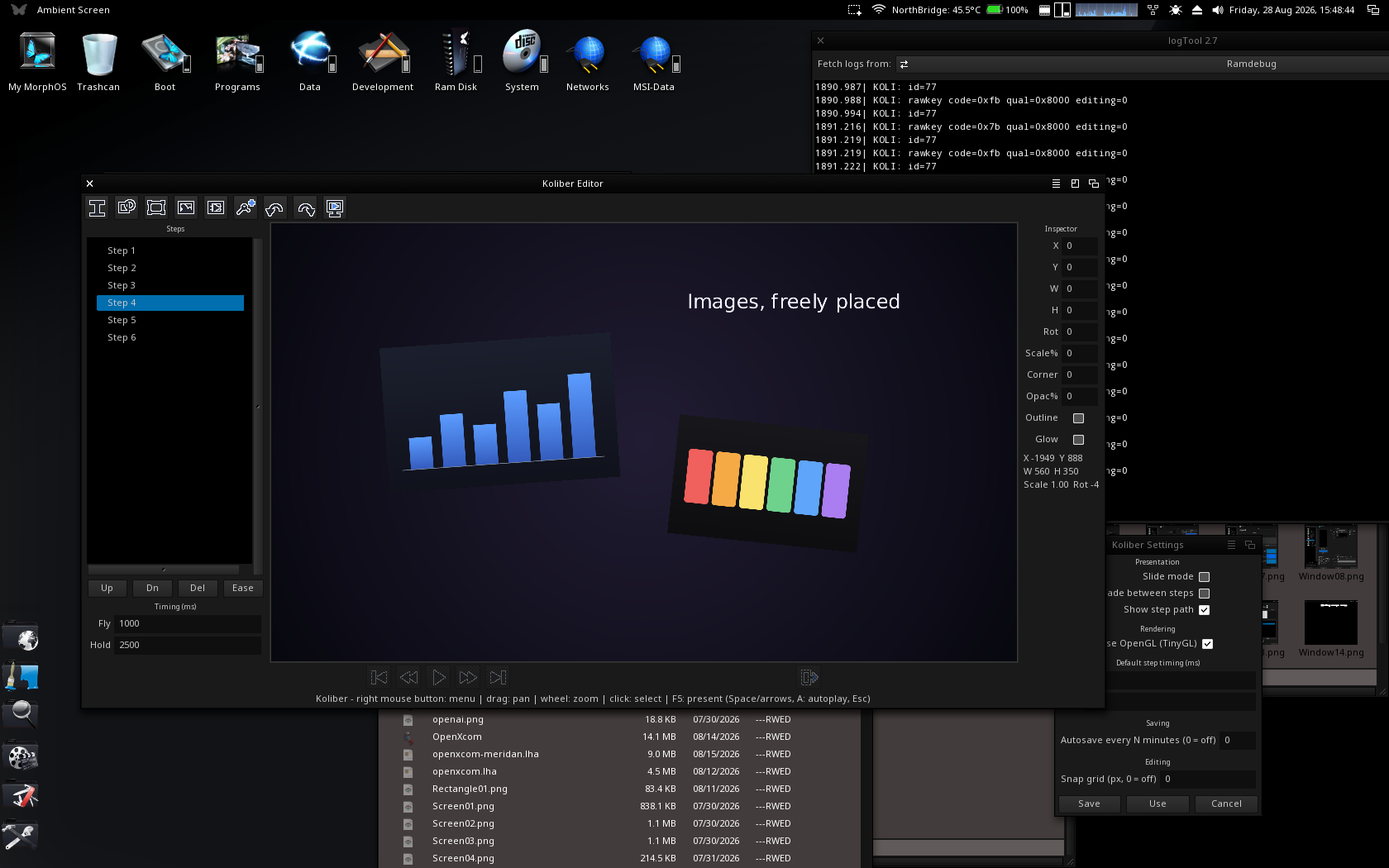Move the selected step Up
1389x868 pixels.
107,589
